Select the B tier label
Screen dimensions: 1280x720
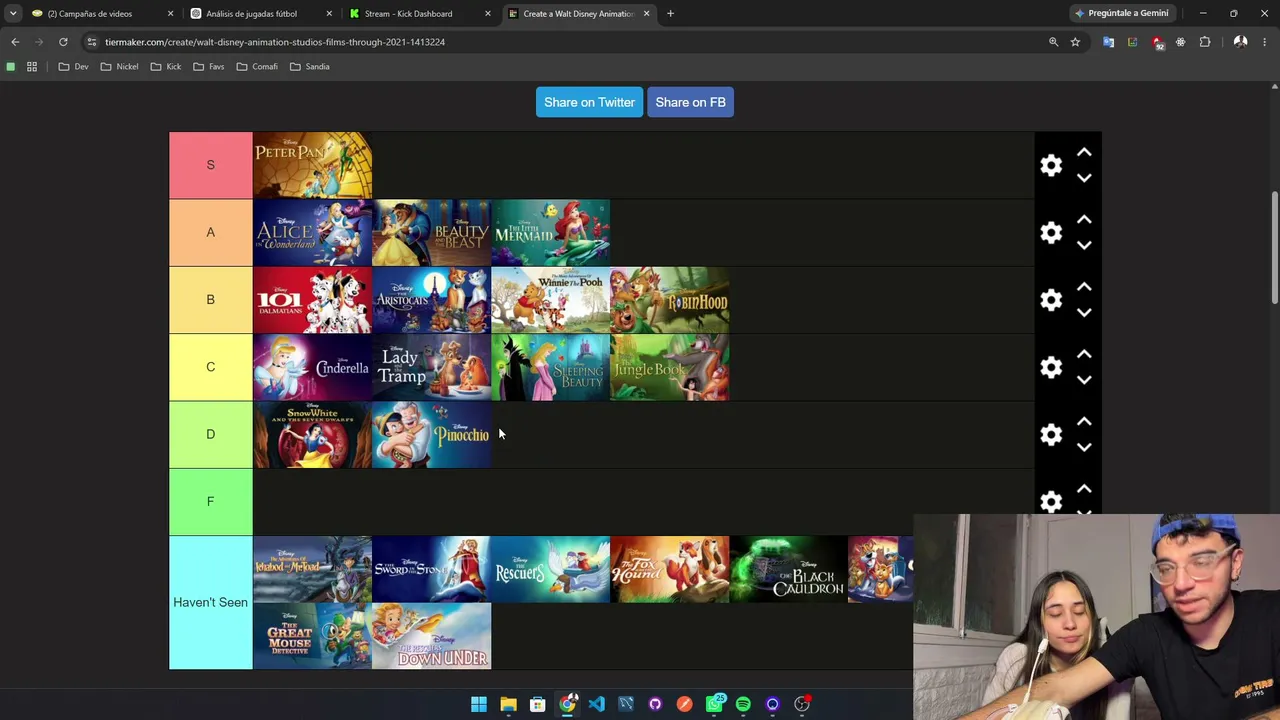210,299
